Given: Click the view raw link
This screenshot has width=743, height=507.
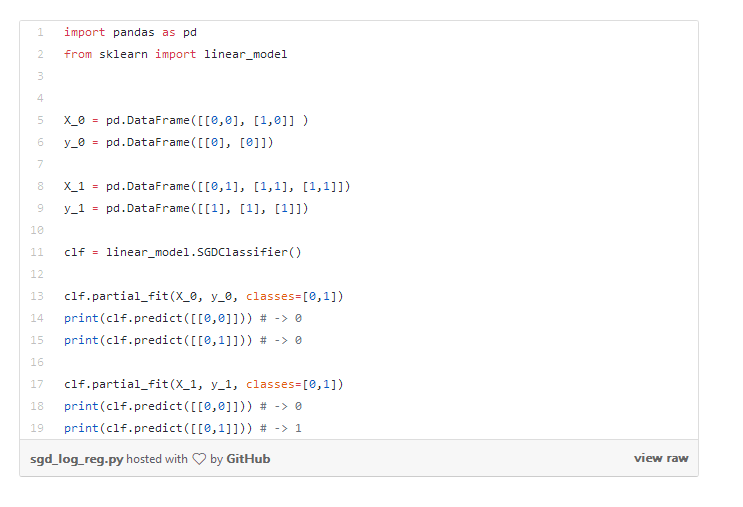Looking at the screenshot, I should tap(661, 458).
